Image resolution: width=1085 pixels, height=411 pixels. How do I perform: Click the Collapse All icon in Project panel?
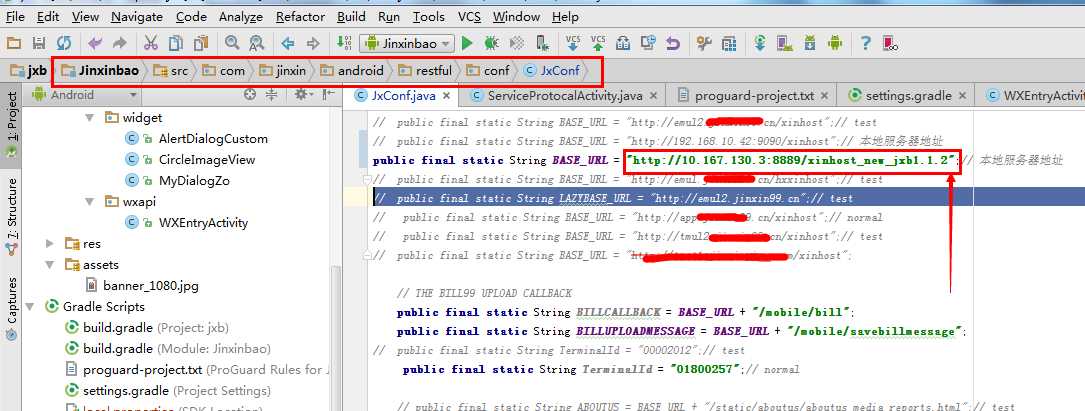[272, 95]
